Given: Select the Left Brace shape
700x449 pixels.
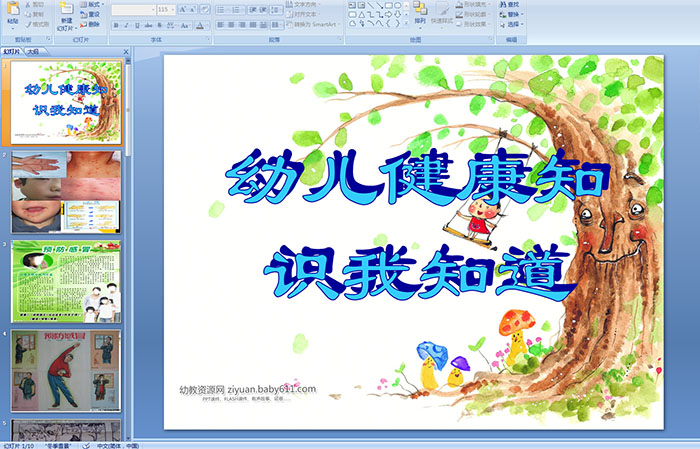Looking at the screenshot, I should [x=389, y=23].
